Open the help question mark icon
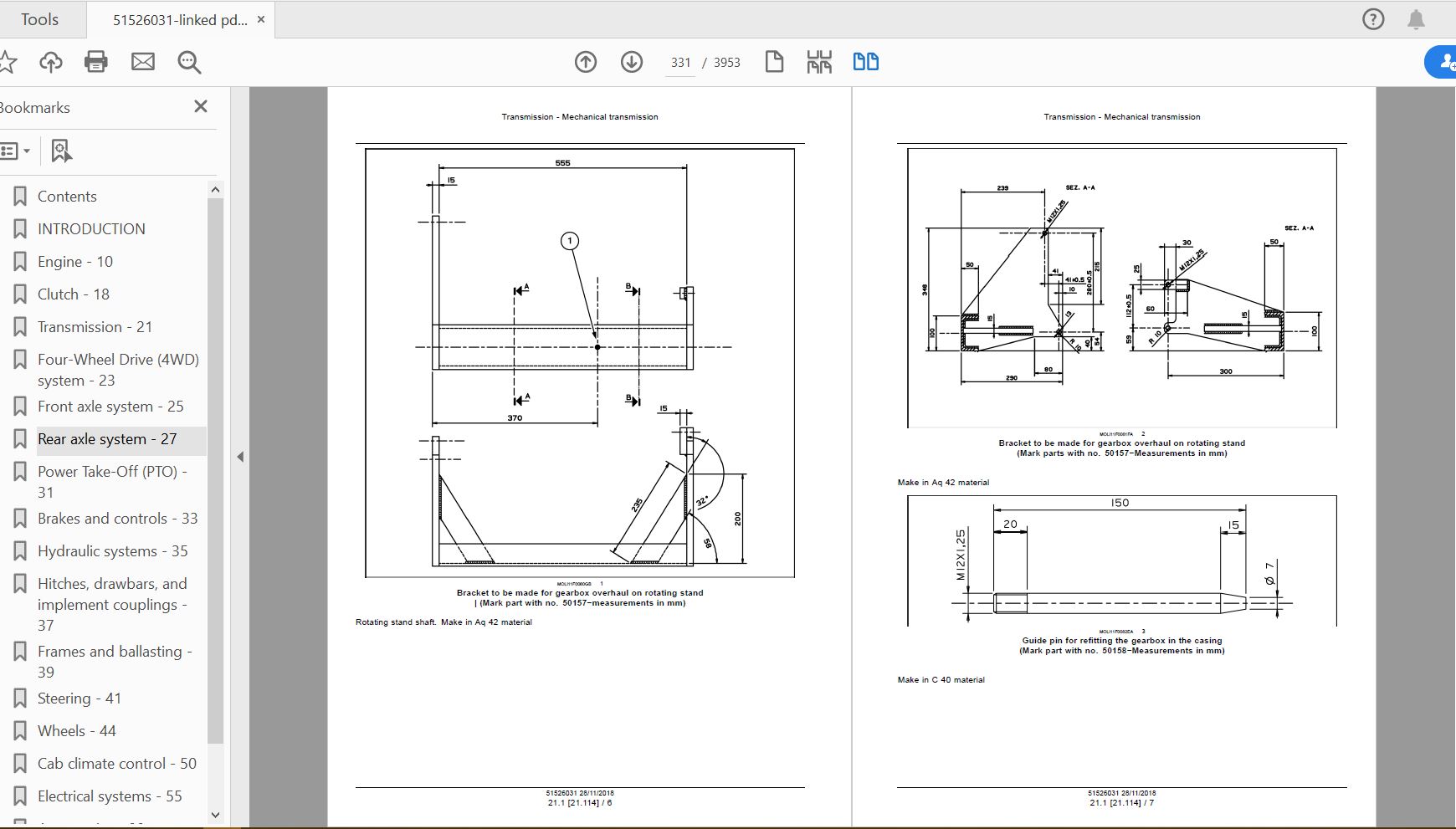The height and width of the screenshot is (829, 1456). pos(1373,19)
